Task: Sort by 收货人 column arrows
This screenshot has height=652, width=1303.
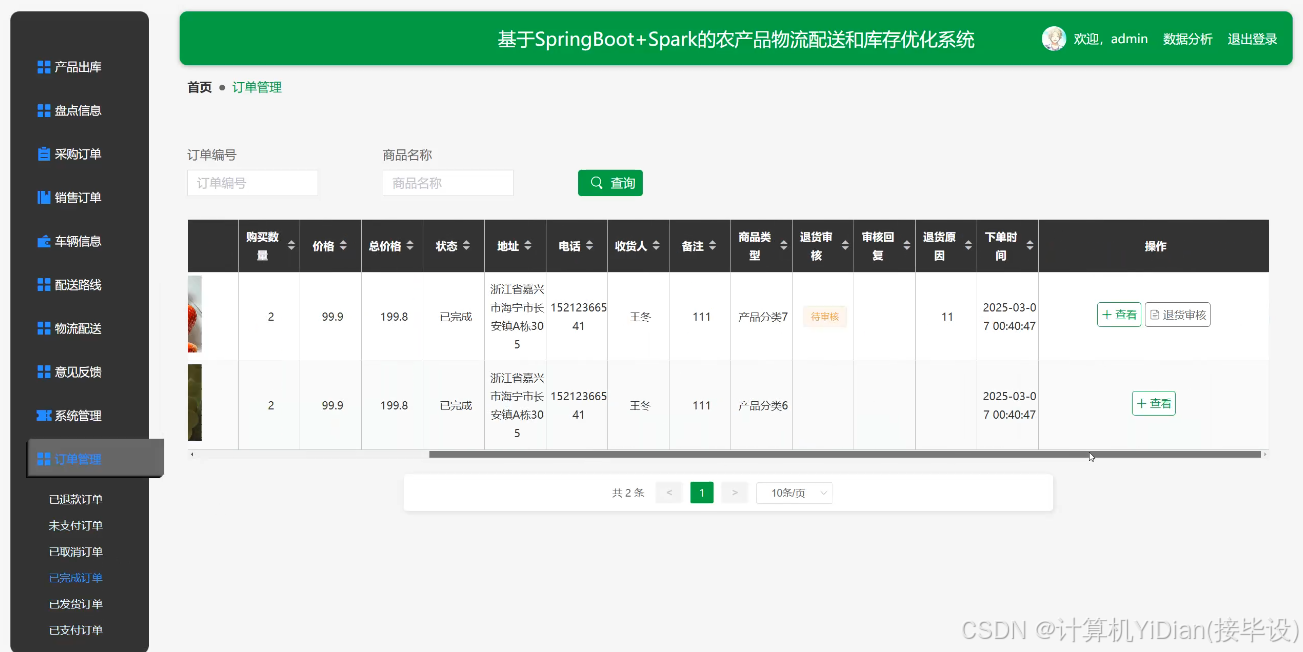Action: tap(656, 246)
